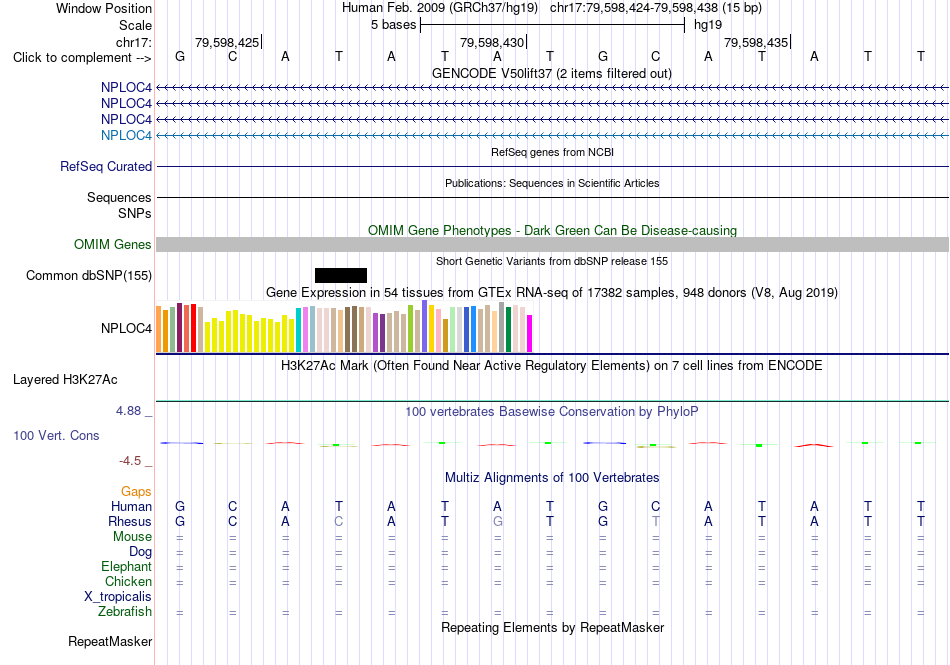Open the H3K27Ac Mark track title

click(552, 366)
